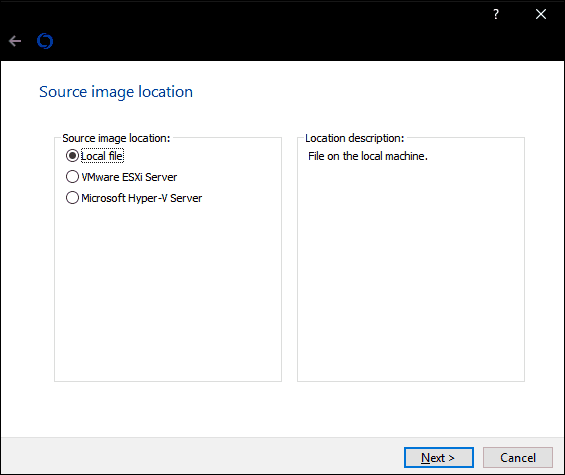This screenshot has width=565, height=475.
Task: Click the blue 'Source image location' page heading
Action: coord(116,92)
